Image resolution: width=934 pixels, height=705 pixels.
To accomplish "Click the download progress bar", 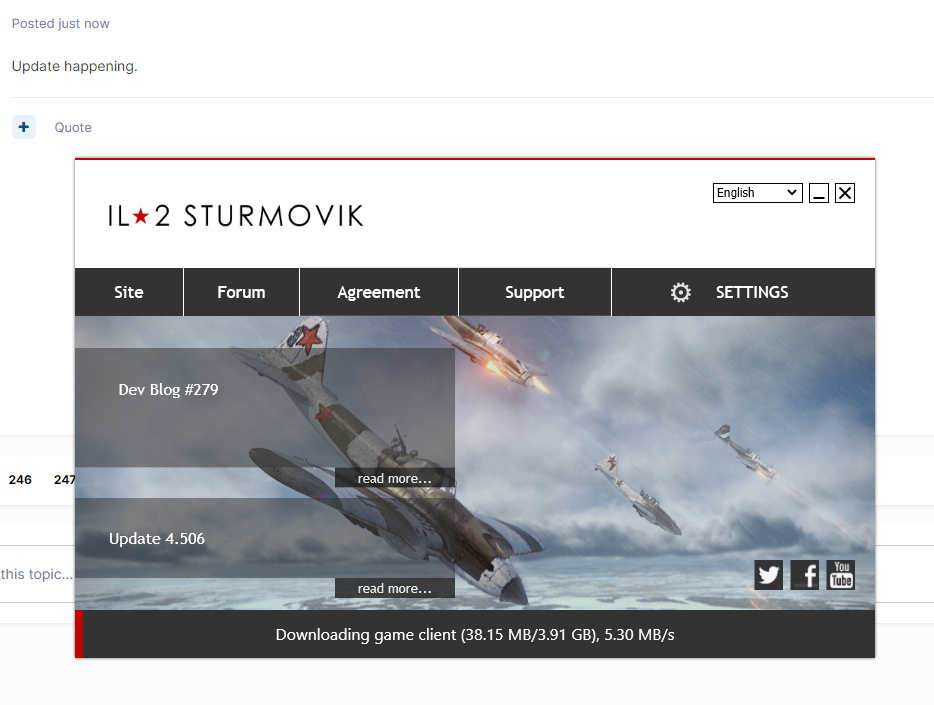I will [x=475, y=634].
